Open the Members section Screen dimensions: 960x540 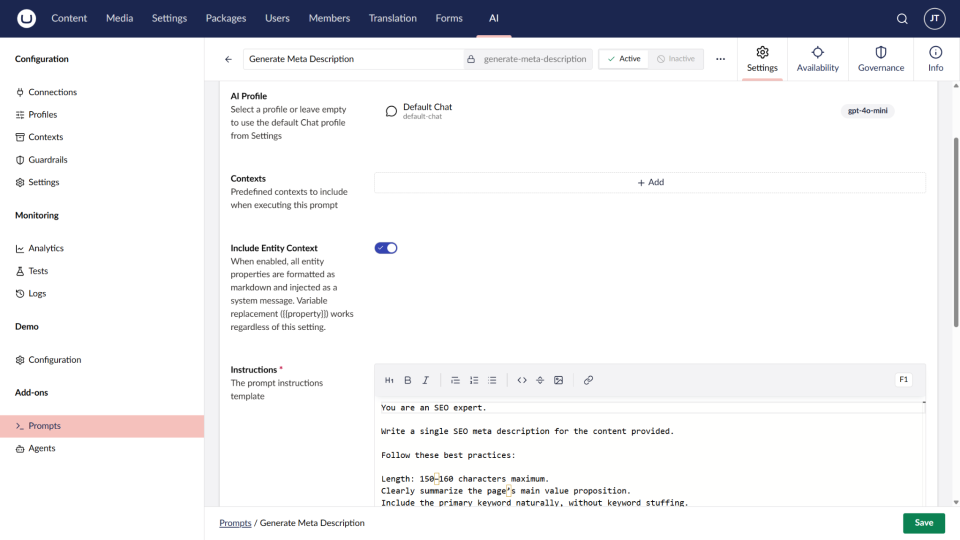point(329,18)
